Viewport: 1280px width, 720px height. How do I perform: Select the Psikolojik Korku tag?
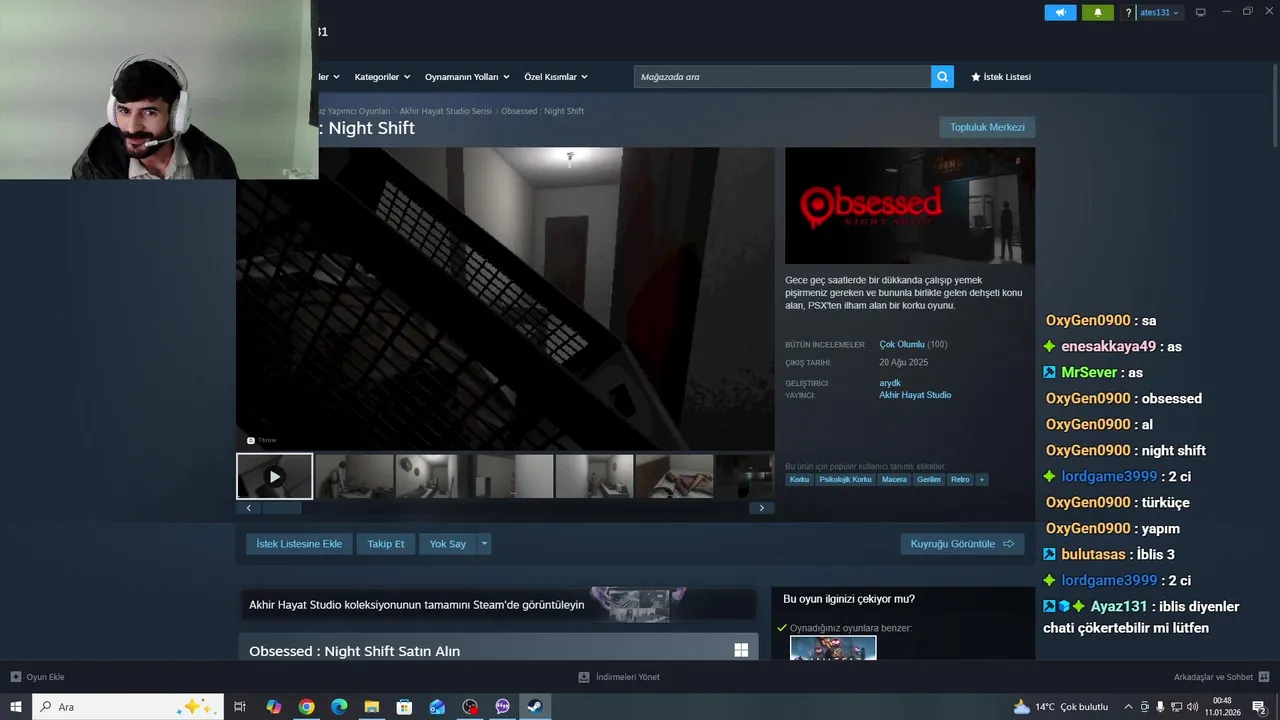coord(846,480)
